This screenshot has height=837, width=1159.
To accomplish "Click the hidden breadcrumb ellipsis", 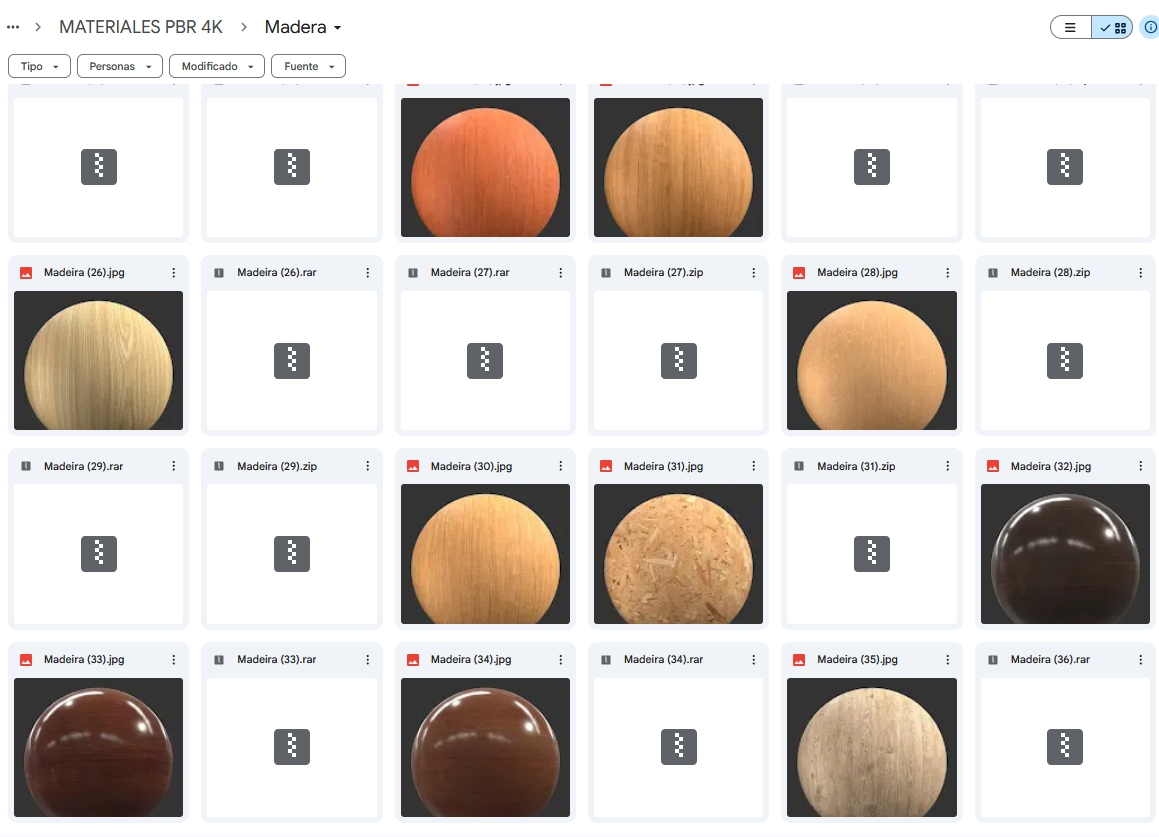I will coord(12,27).
